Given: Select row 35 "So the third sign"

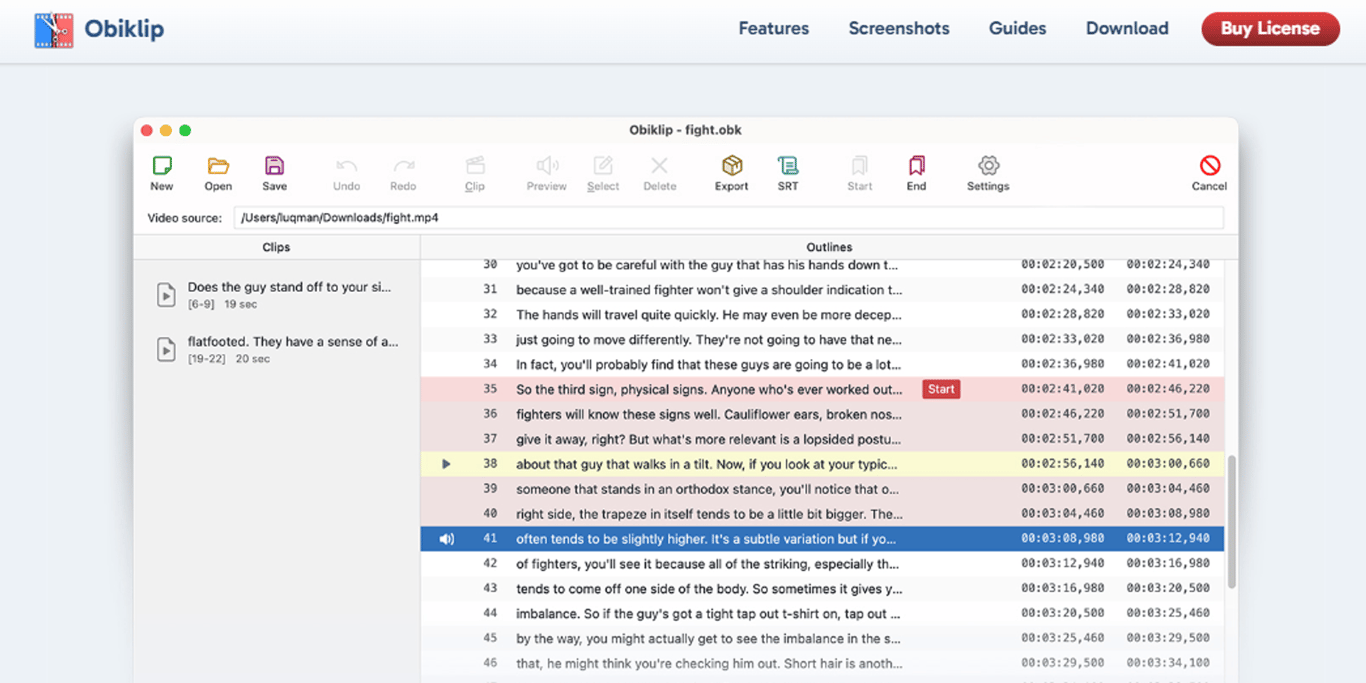Looking at the screenshot, I should (822, 389).
